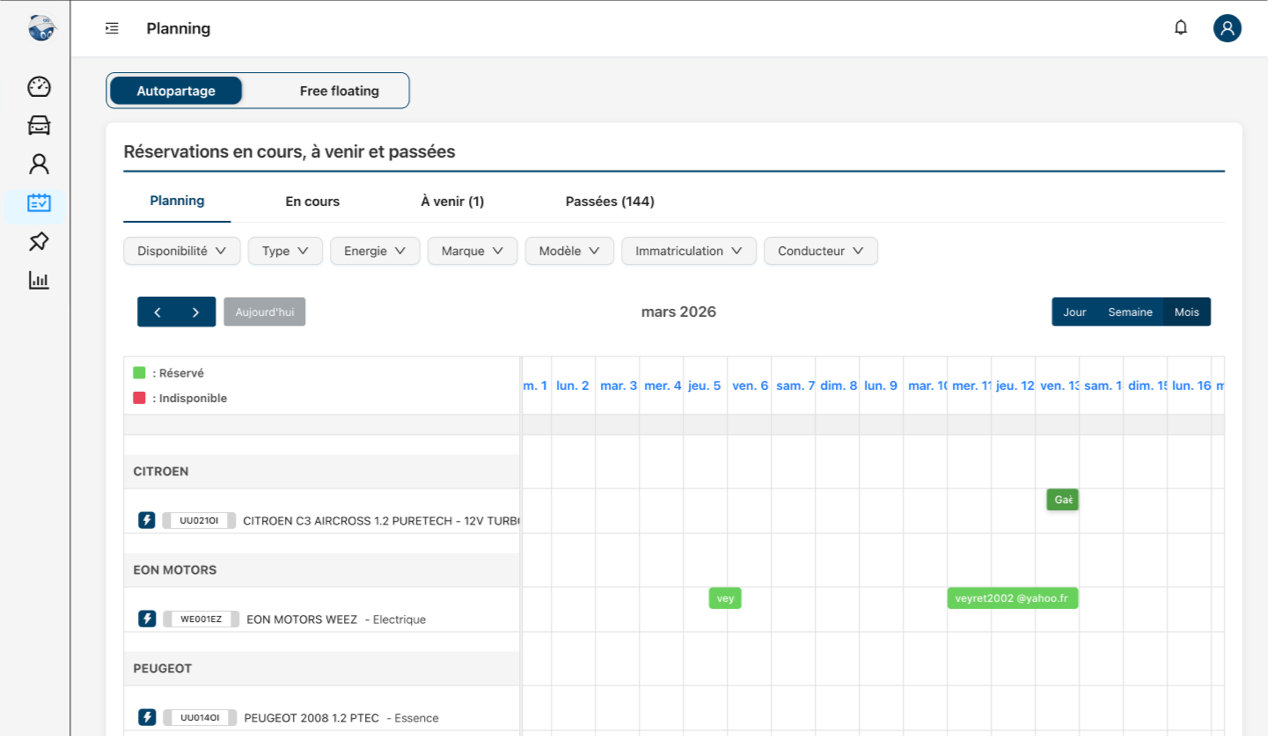Expand the Modèle filter
The height and width of the screenshot is (736, 1268).
click(x=569, y=251)
